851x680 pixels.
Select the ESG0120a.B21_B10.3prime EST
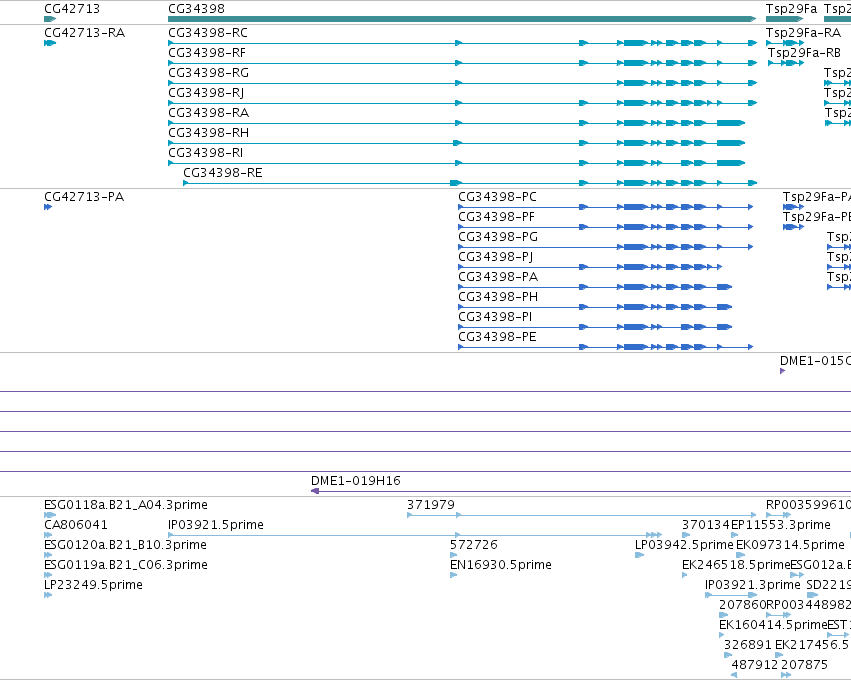(125, 545)
